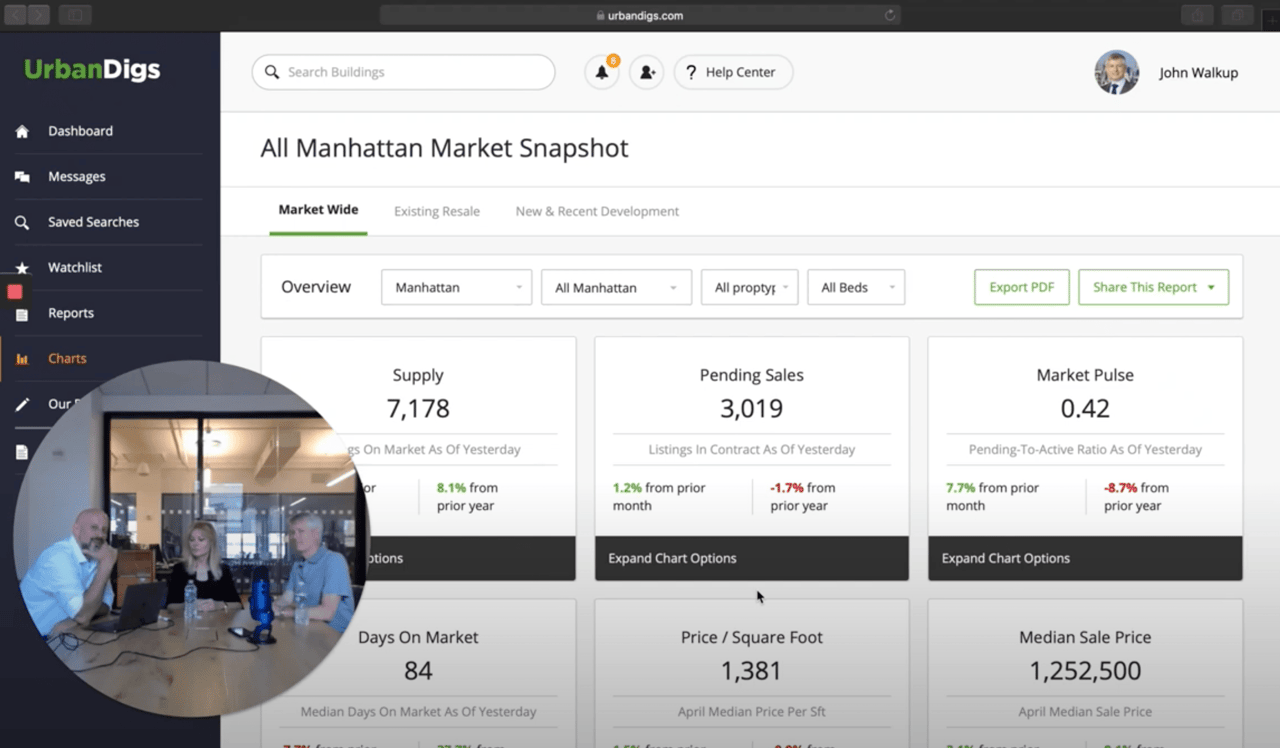Click the Charts bar-graph icon
The image size is (1280, 748).
click(22, 359)
